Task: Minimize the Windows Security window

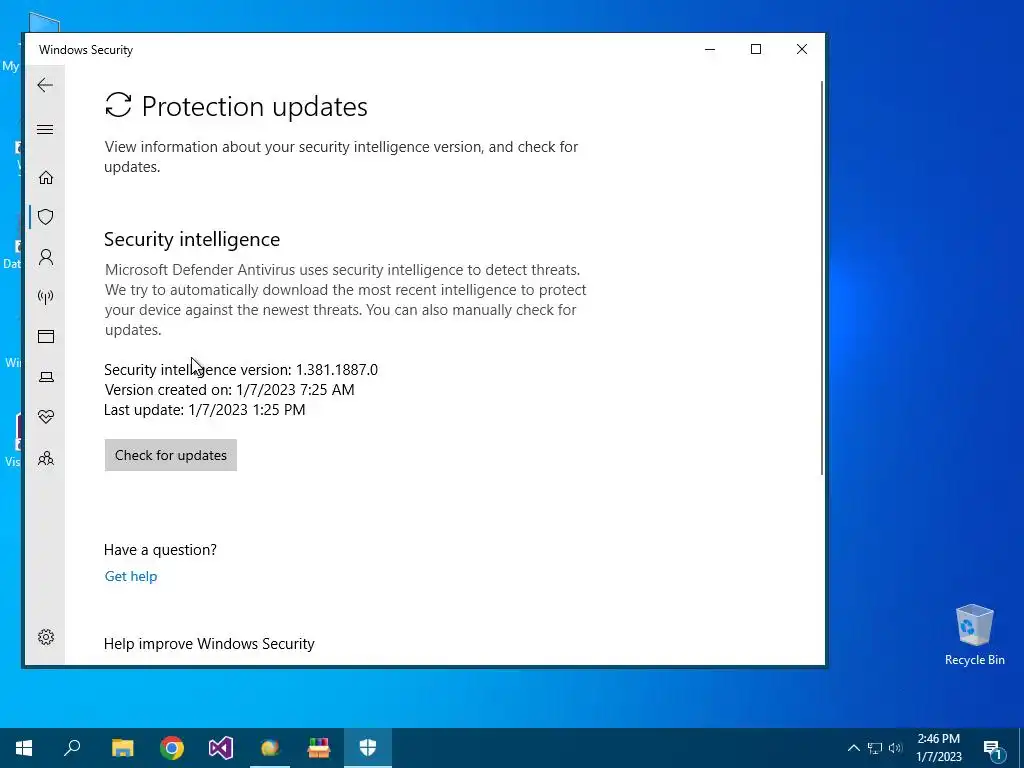Action: tap(710, 49)
